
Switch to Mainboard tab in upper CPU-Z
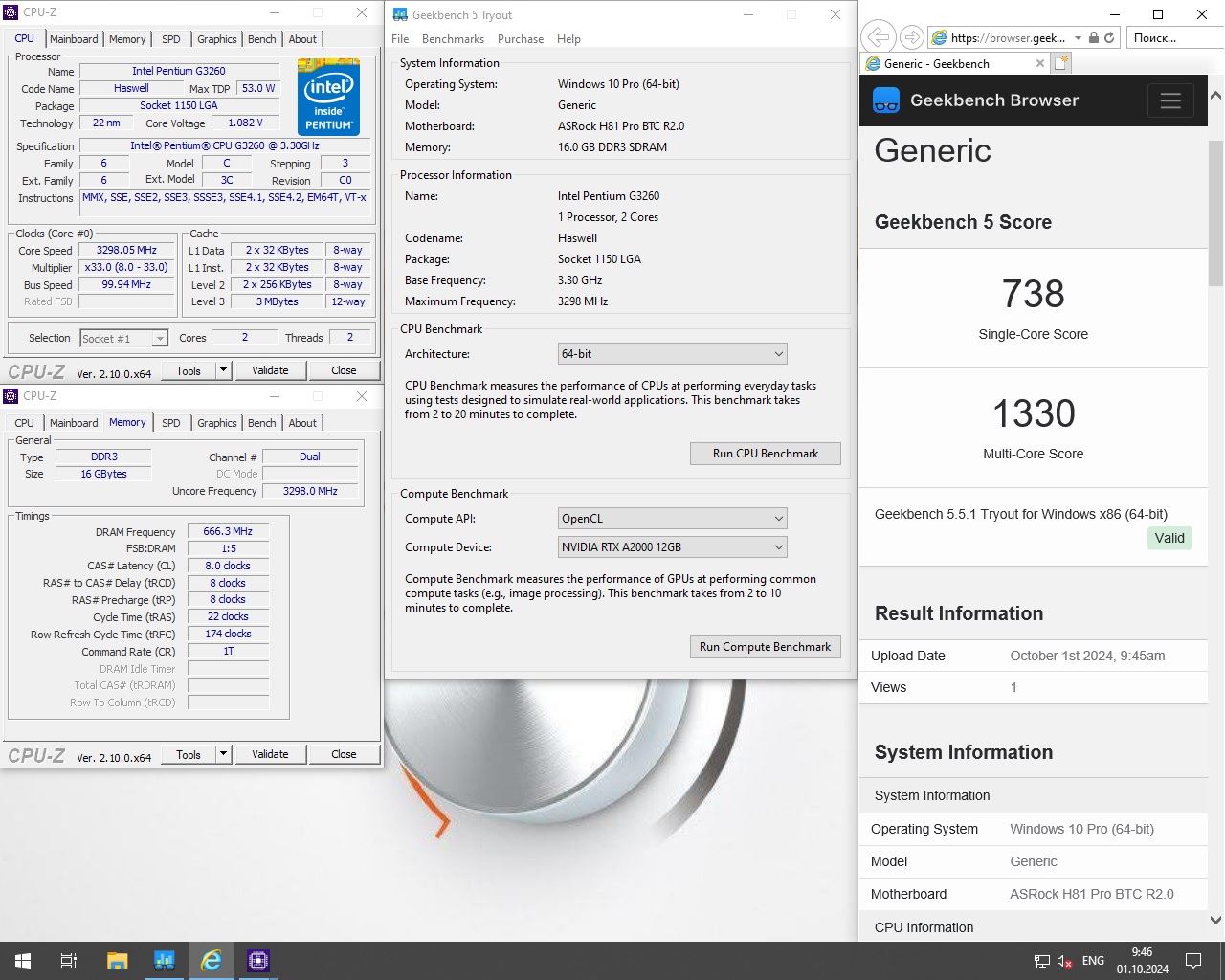(x=74, y=39)
